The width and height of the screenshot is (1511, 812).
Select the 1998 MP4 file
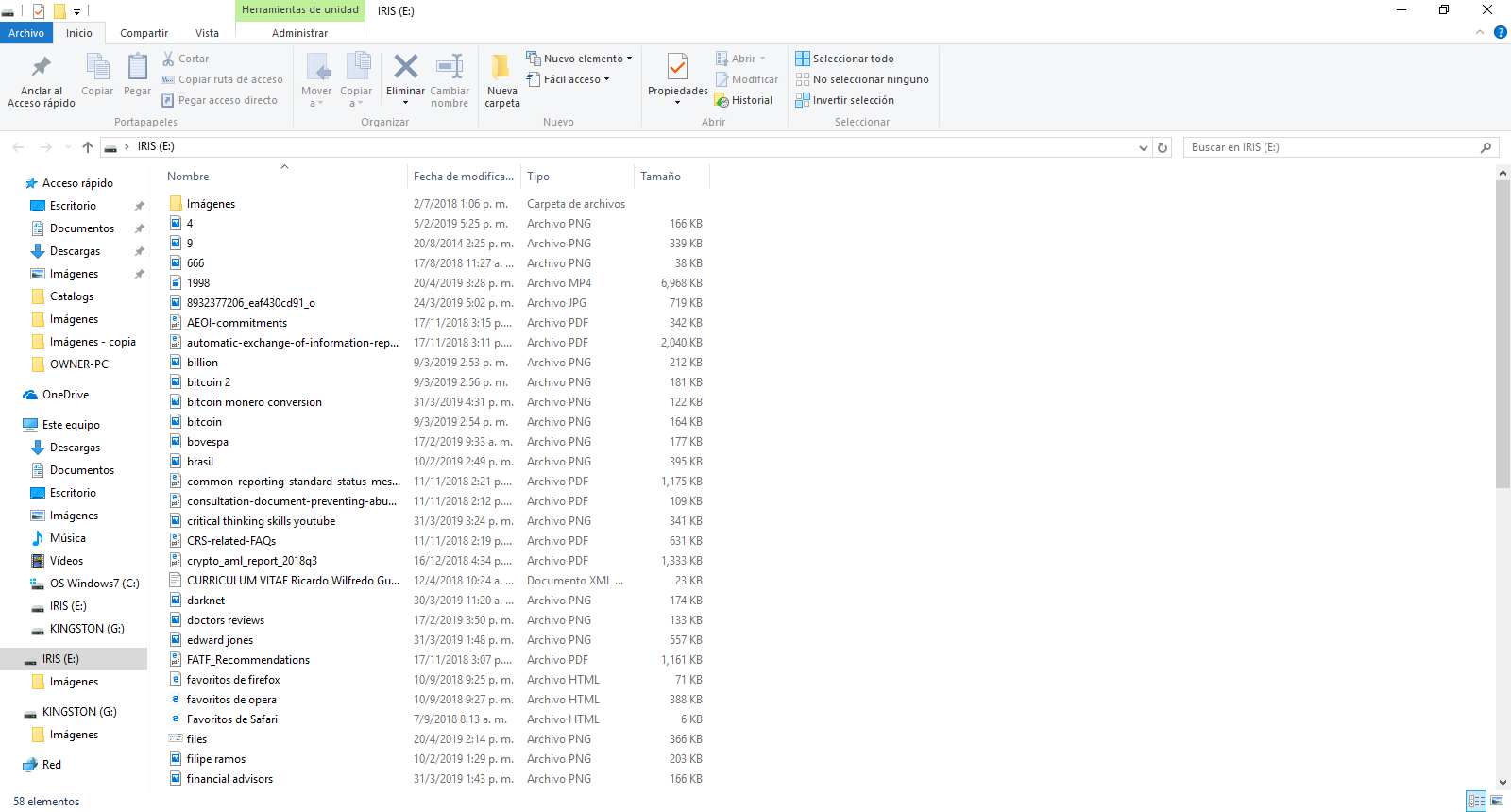coord(198,283)
